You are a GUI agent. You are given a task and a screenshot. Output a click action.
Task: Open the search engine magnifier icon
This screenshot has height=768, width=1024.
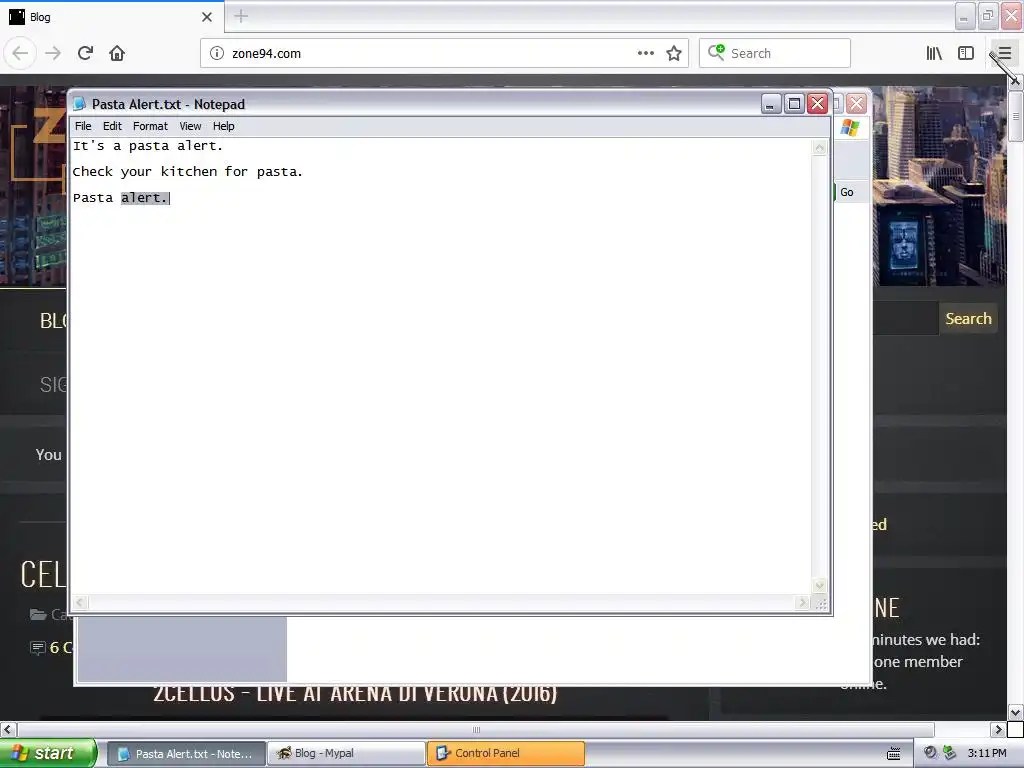tap(716, 53)
